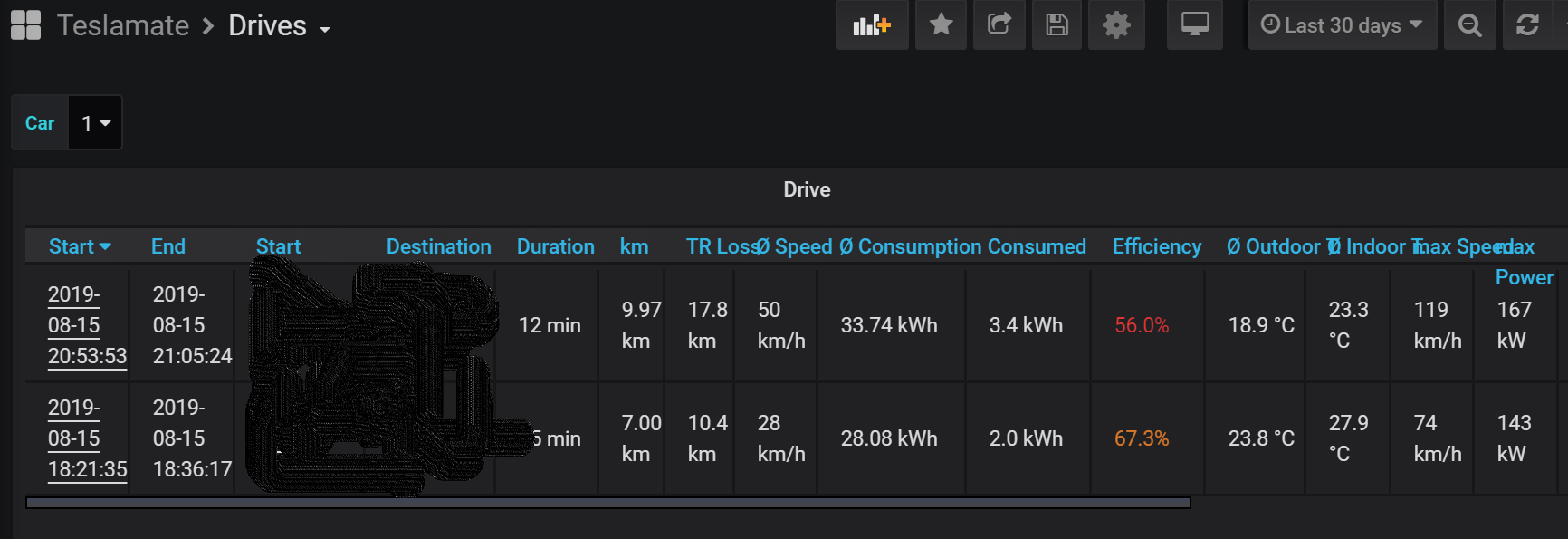This screenshot has width=1568, height=539.
Task: Select the 28.08 kWh consumption cell
Action: coord(889,438)
